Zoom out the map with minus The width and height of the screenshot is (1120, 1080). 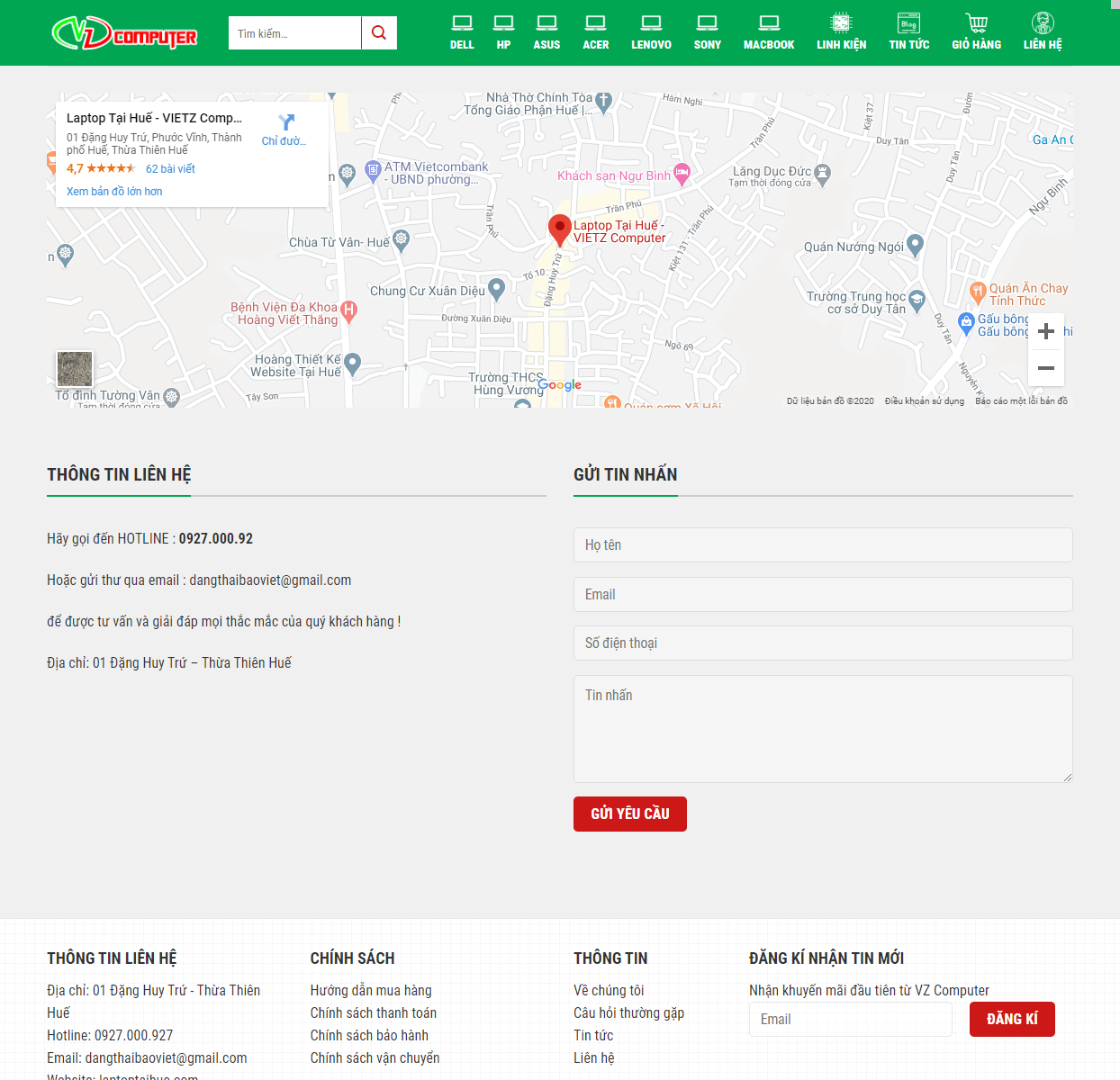[1046, 368]
